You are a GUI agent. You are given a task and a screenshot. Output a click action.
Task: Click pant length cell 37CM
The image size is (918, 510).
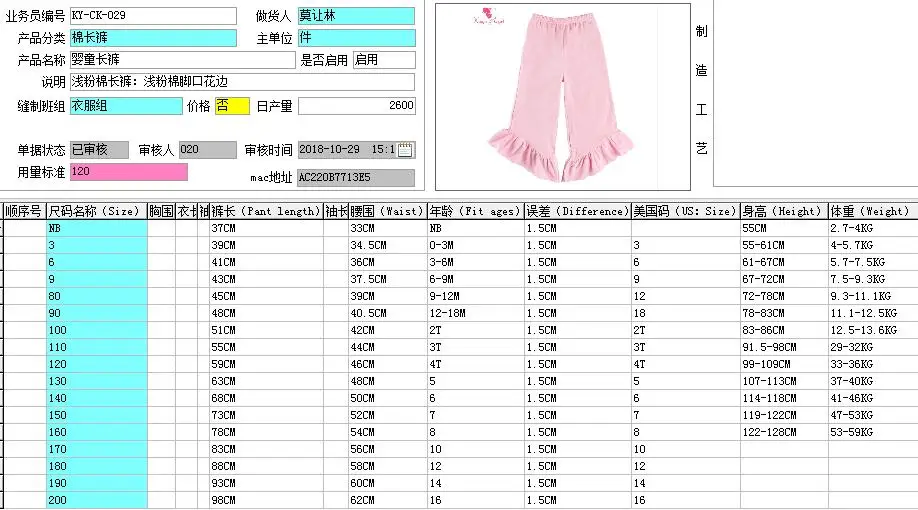266,228
